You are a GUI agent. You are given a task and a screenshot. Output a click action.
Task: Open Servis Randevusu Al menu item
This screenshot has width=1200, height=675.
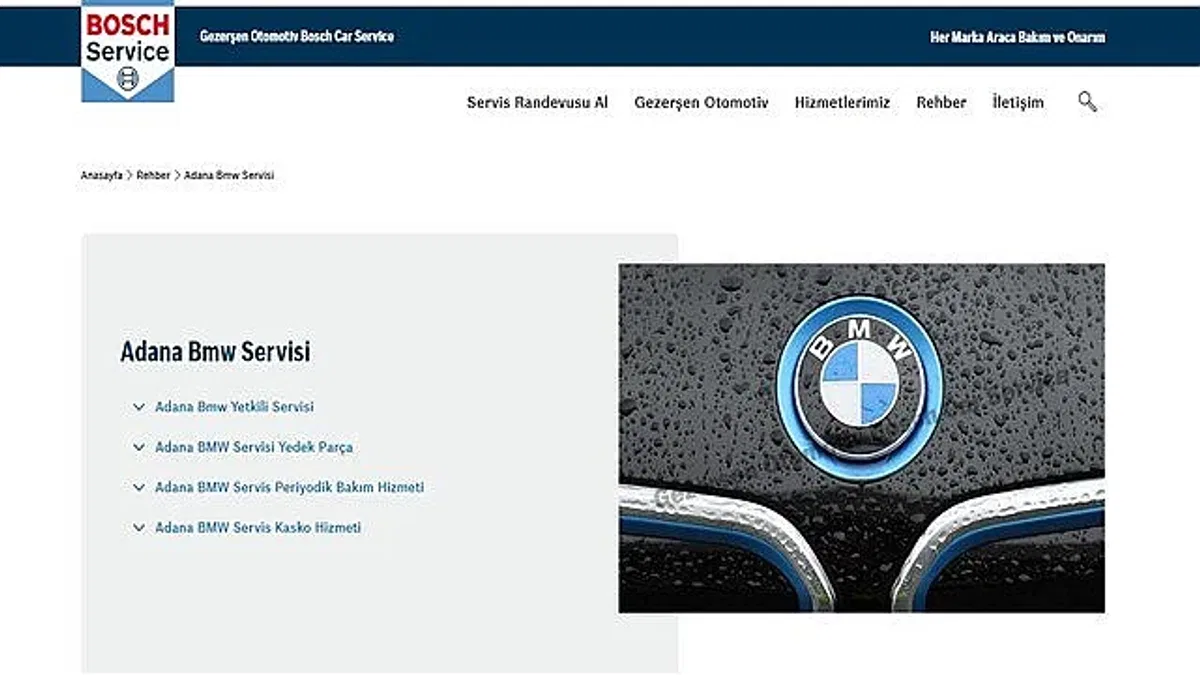(x=537, y=102)
